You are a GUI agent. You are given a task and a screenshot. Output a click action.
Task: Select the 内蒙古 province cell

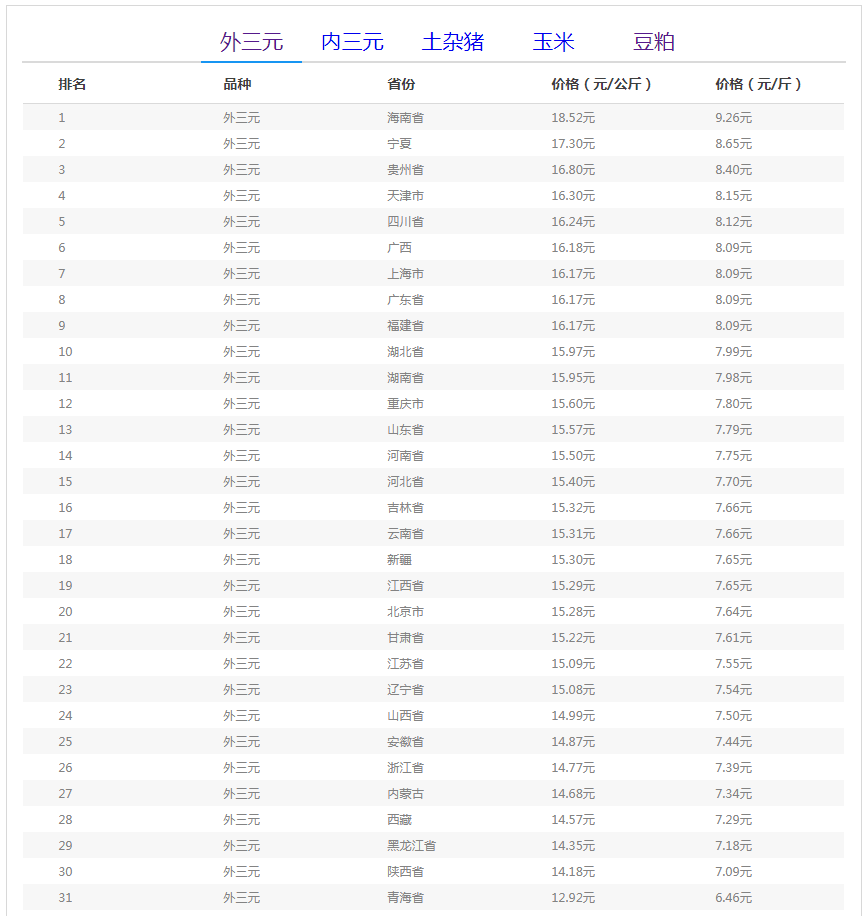(x=405, y=794)
